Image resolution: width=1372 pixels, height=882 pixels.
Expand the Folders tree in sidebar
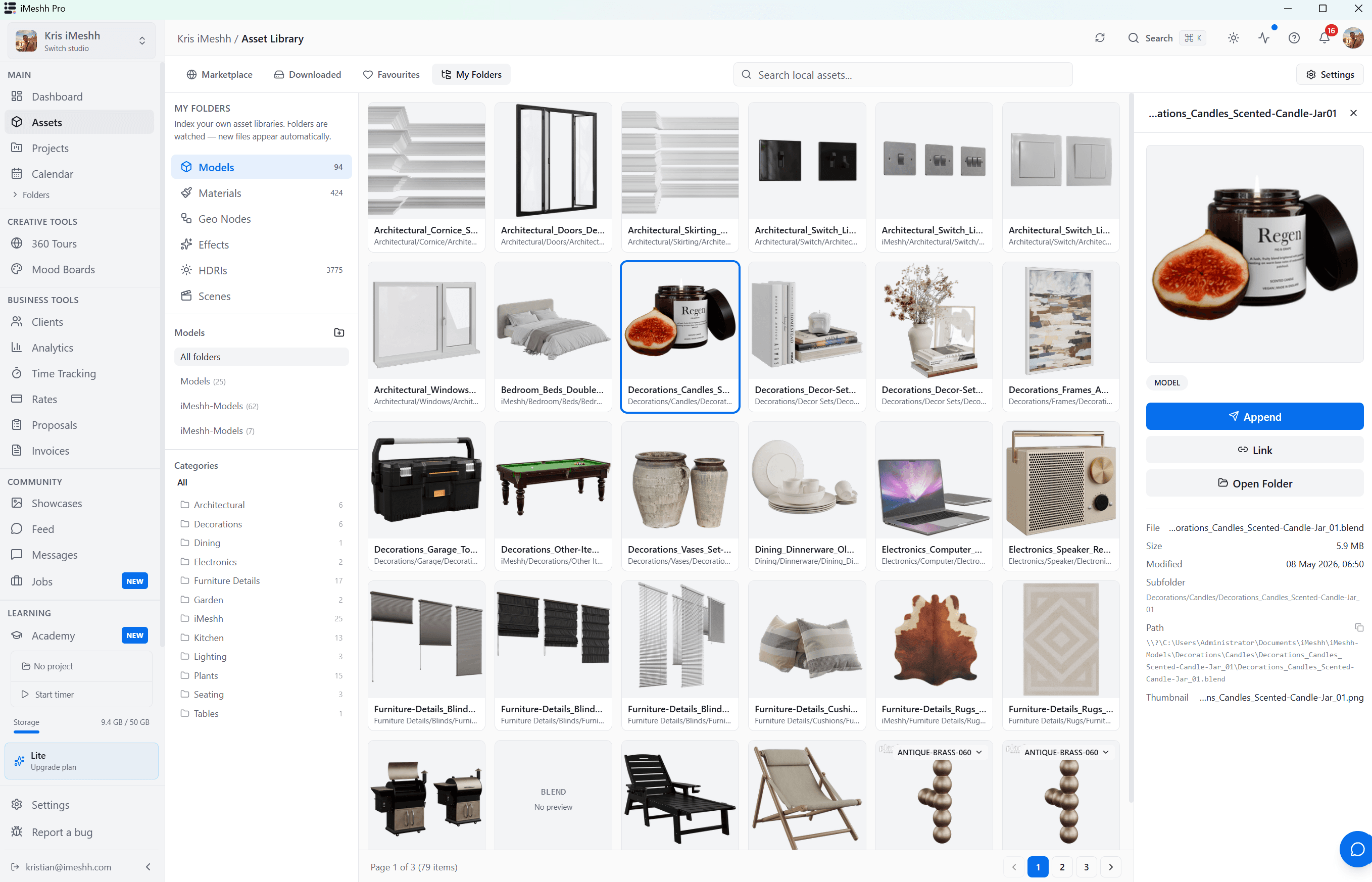coord(31,194)
